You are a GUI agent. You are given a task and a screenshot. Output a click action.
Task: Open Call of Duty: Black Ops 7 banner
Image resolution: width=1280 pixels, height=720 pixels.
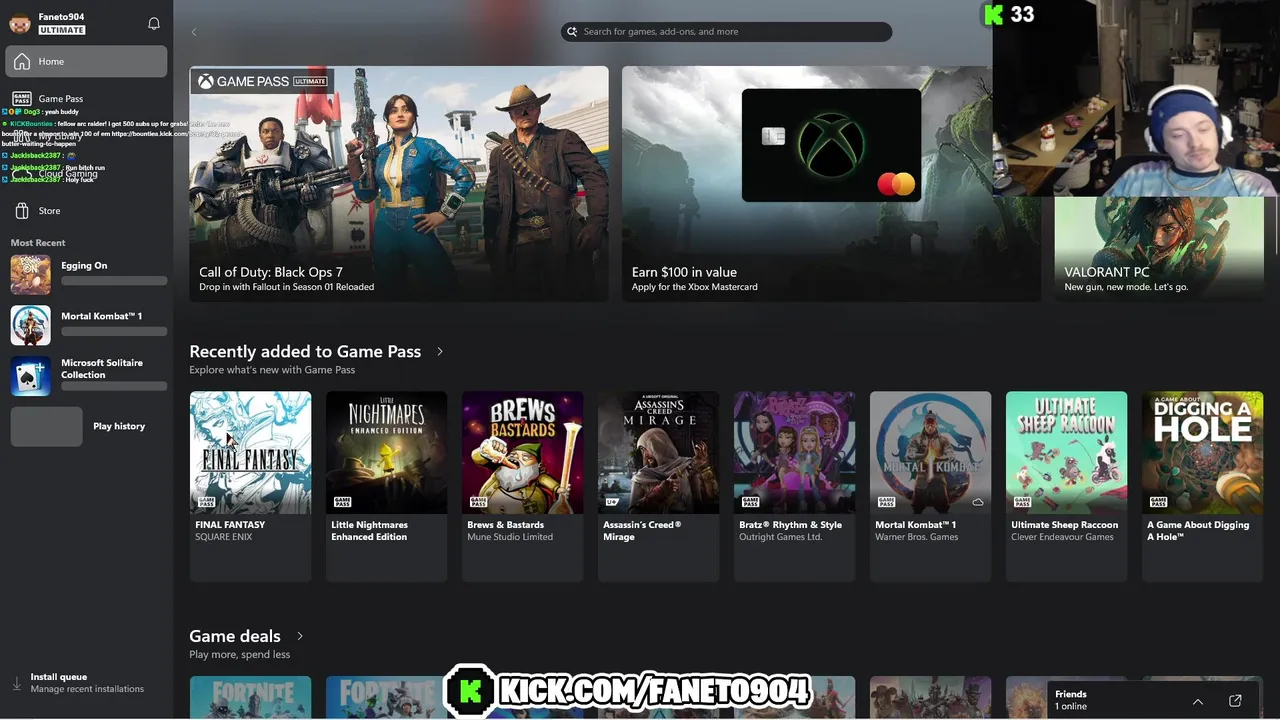(x=399, y=184)
